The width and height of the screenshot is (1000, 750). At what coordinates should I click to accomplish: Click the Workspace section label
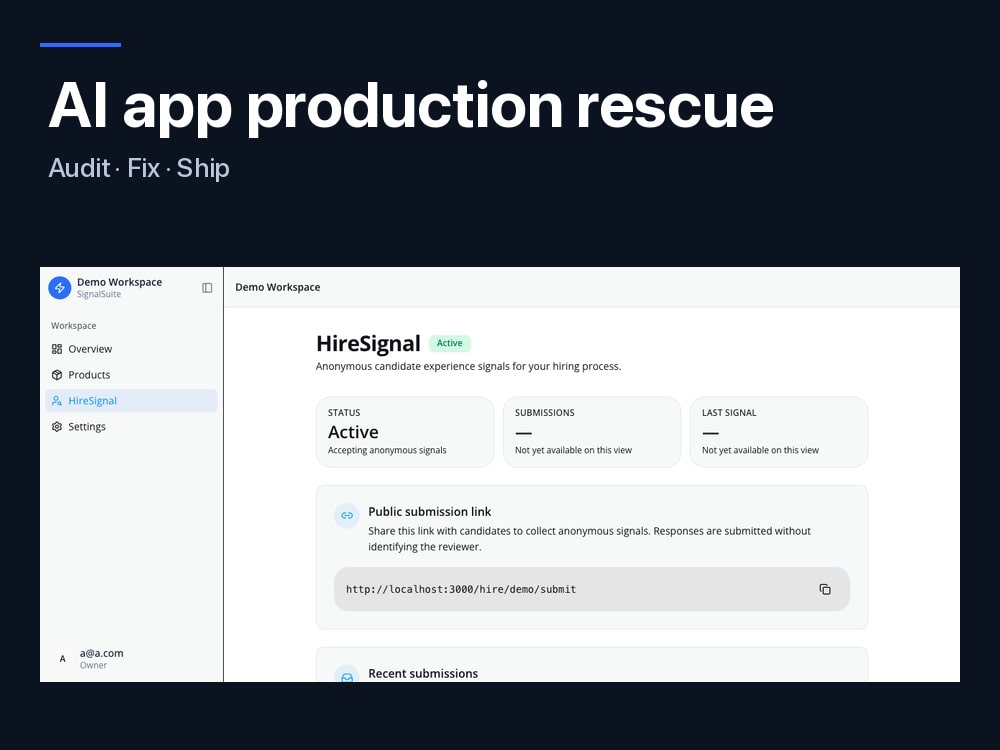pos(73,325)
